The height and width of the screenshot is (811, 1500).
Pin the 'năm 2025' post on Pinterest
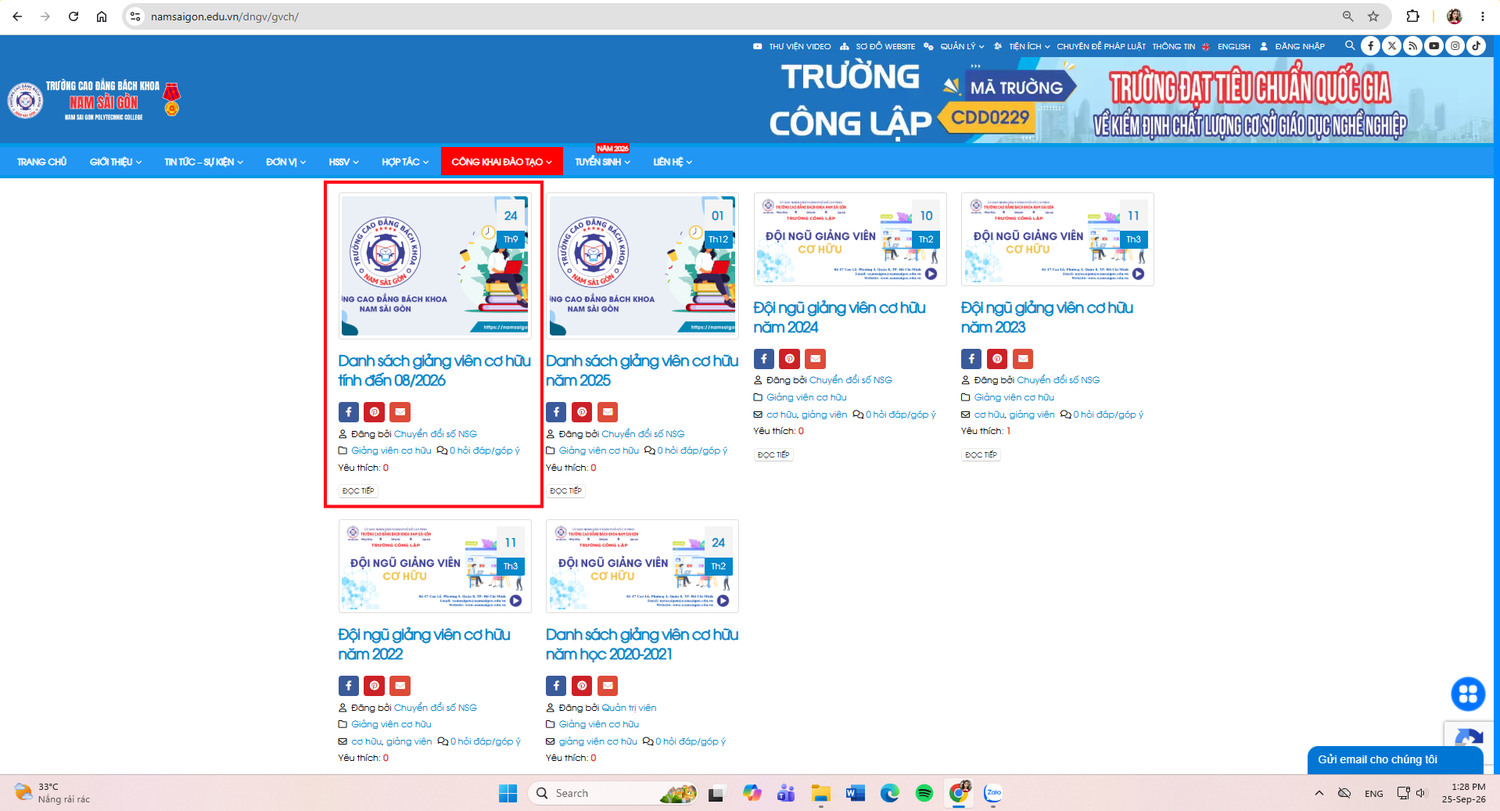coord(582,412)
